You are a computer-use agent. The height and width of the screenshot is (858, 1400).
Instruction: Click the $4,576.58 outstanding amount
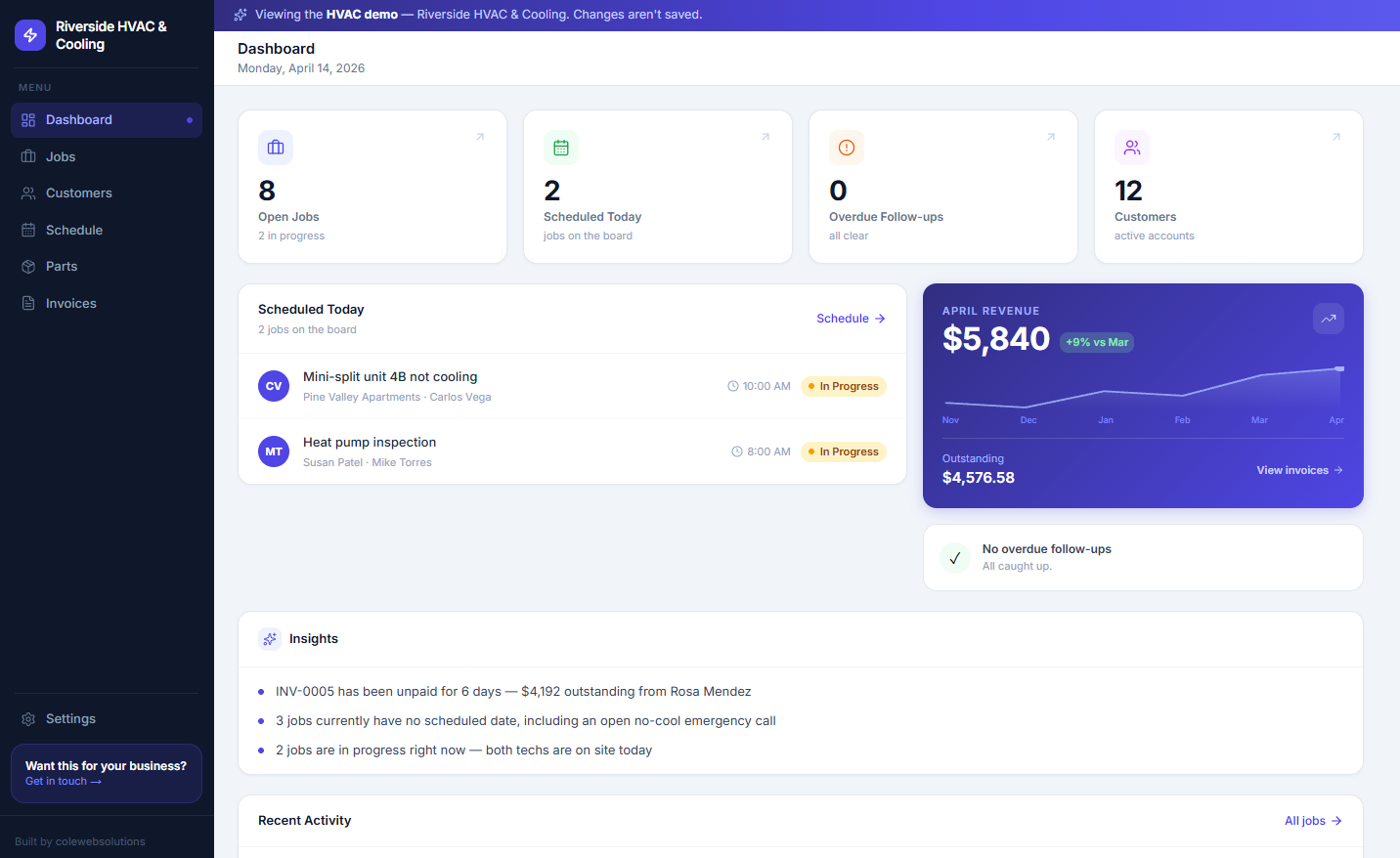979,478
